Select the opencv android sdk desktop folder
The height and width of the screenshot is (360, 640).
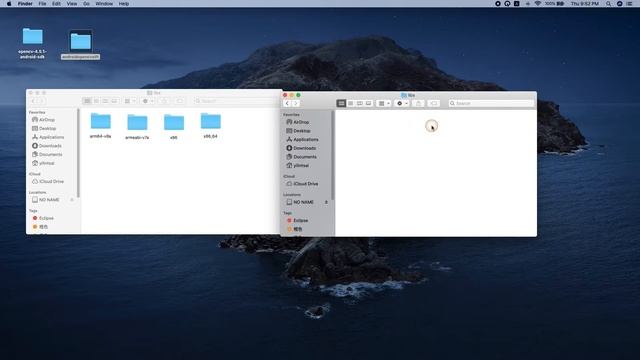pyautogui.click(x=32, y=43)
